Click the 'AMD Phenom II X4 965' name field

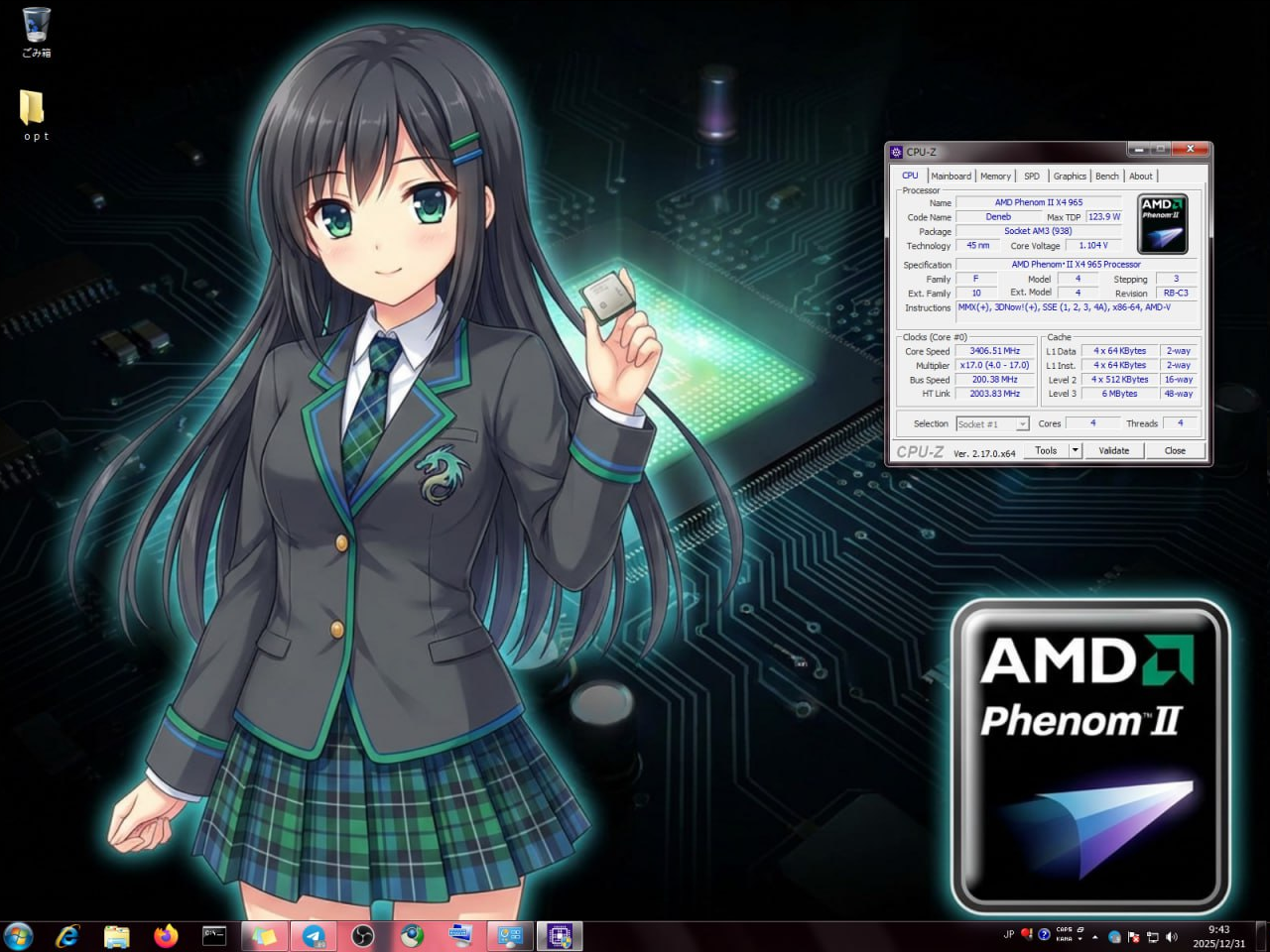[x=1039, y=202]
